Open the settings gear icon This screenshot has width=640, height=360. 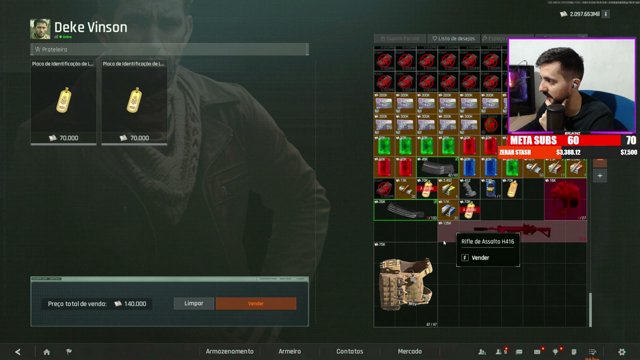point(622,352)
